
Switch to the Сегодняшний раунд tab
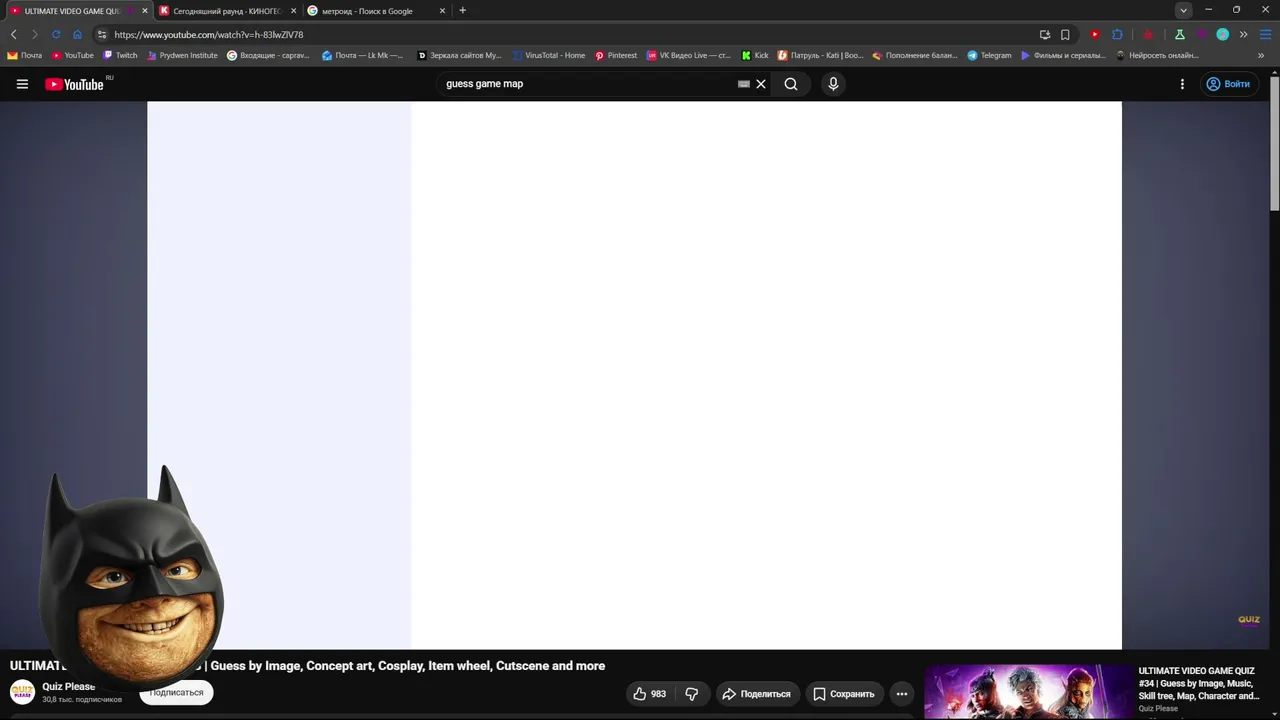[227, 11]
